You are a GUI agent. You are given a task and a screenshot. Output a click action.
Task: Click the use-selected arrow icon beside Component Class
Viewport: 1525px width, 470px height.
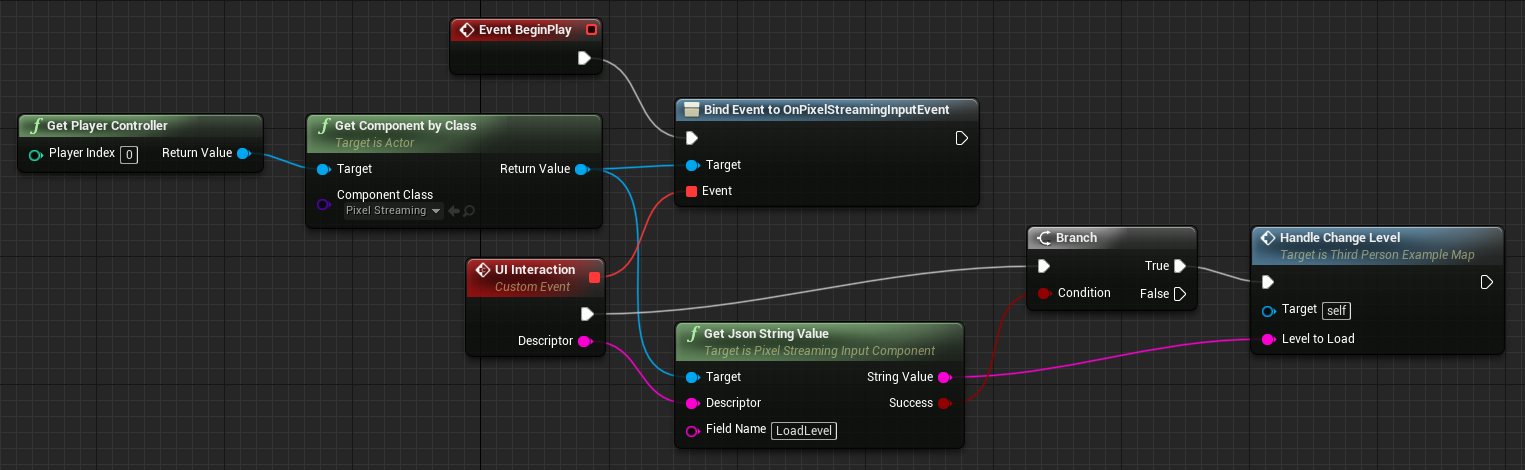453,211
